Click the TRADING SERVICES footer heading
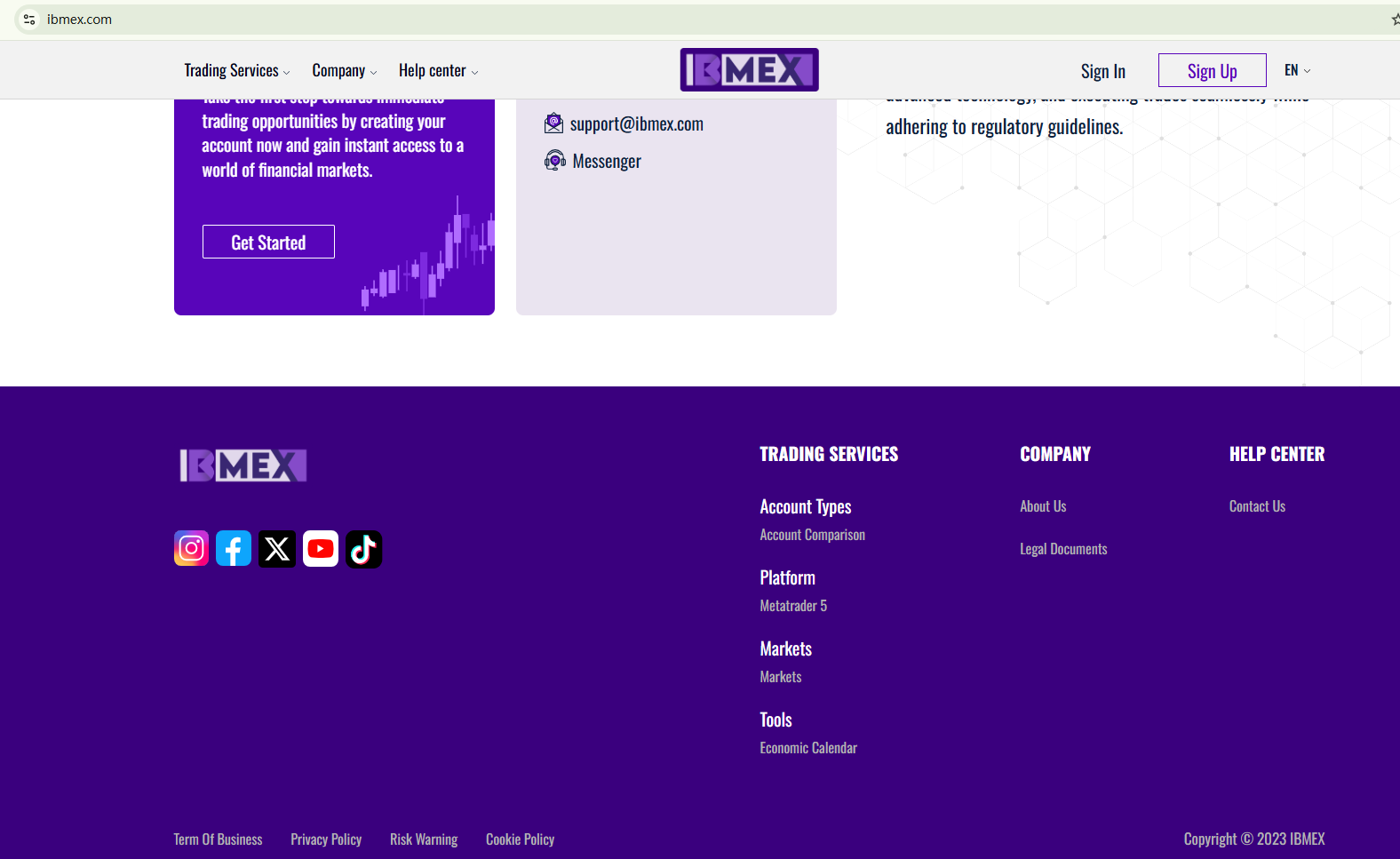The image size is (1400, 859). [x=829, y=454]
